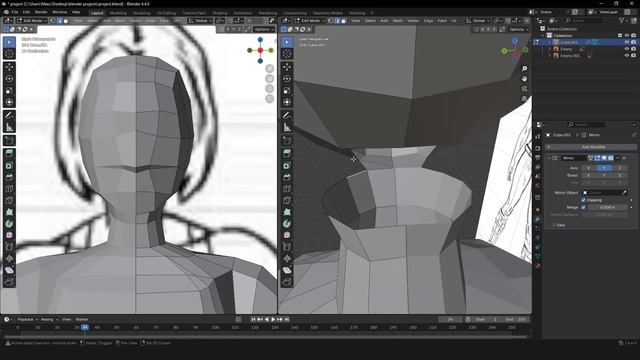Open the Output properties tab
Image resolution: width=640 pixels, height=360 pixels.
(x=538, y=158)
